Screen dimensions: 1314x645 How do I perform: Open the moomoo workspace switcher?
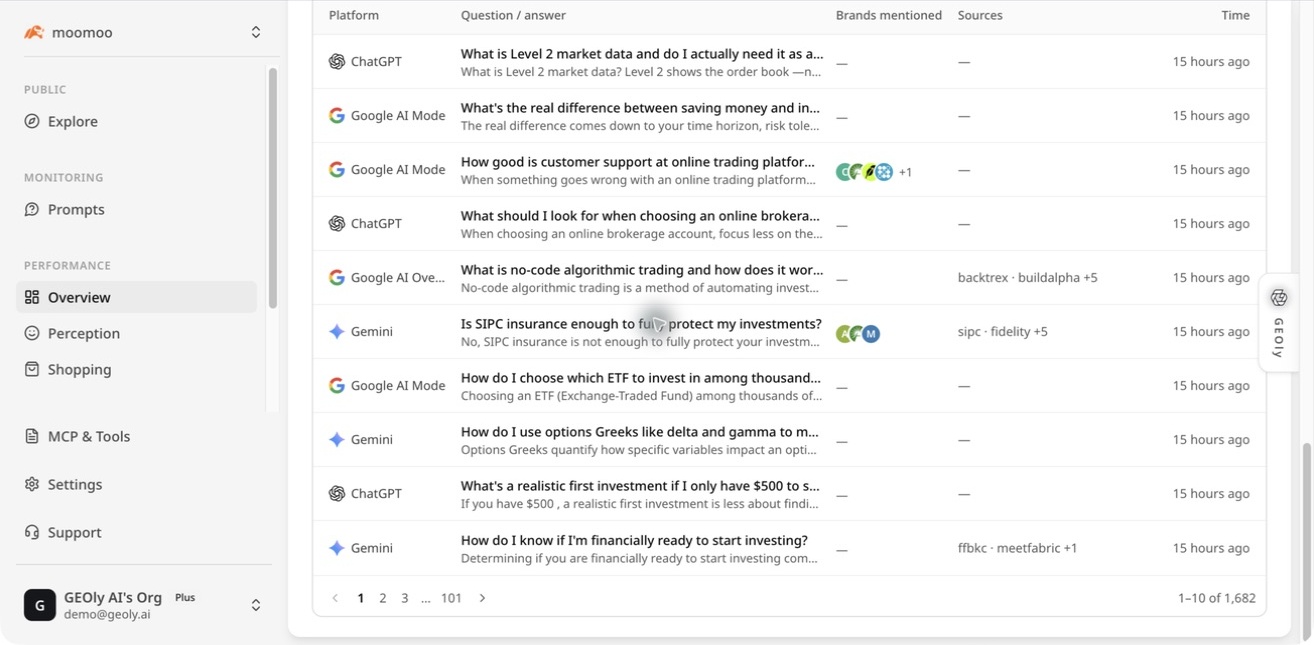pos(144,32)
